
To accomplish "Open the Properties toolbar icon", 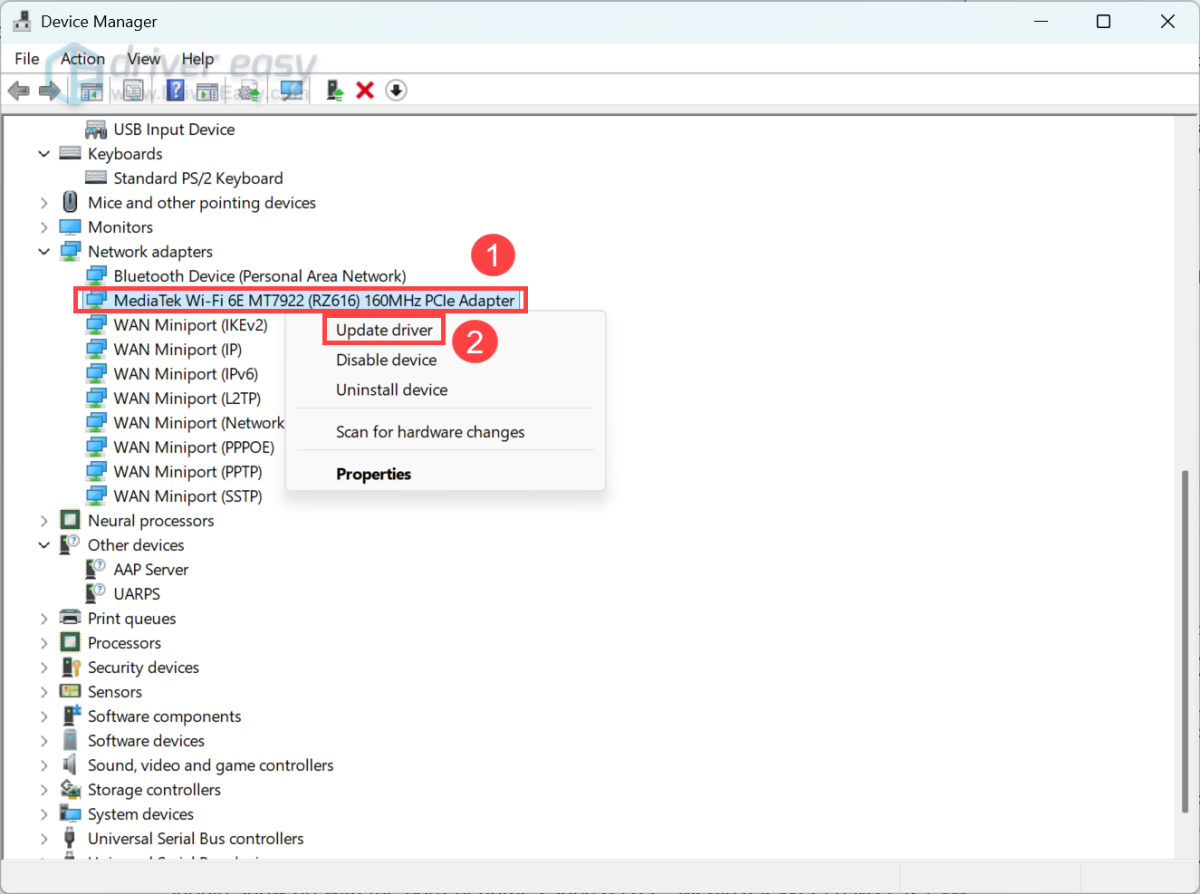I will (133, 91).
